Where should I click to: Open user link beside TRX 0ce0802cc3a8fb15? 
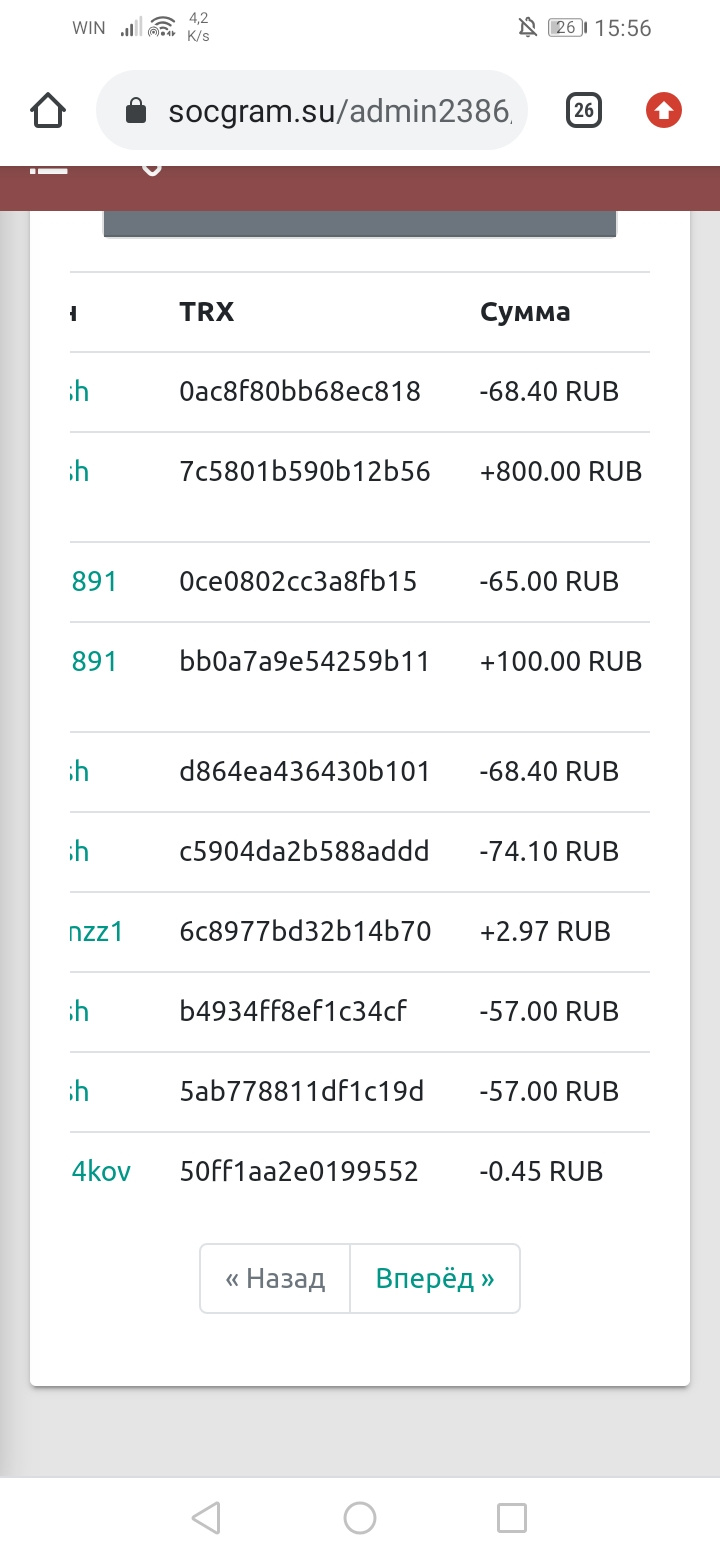click(94, 581)
